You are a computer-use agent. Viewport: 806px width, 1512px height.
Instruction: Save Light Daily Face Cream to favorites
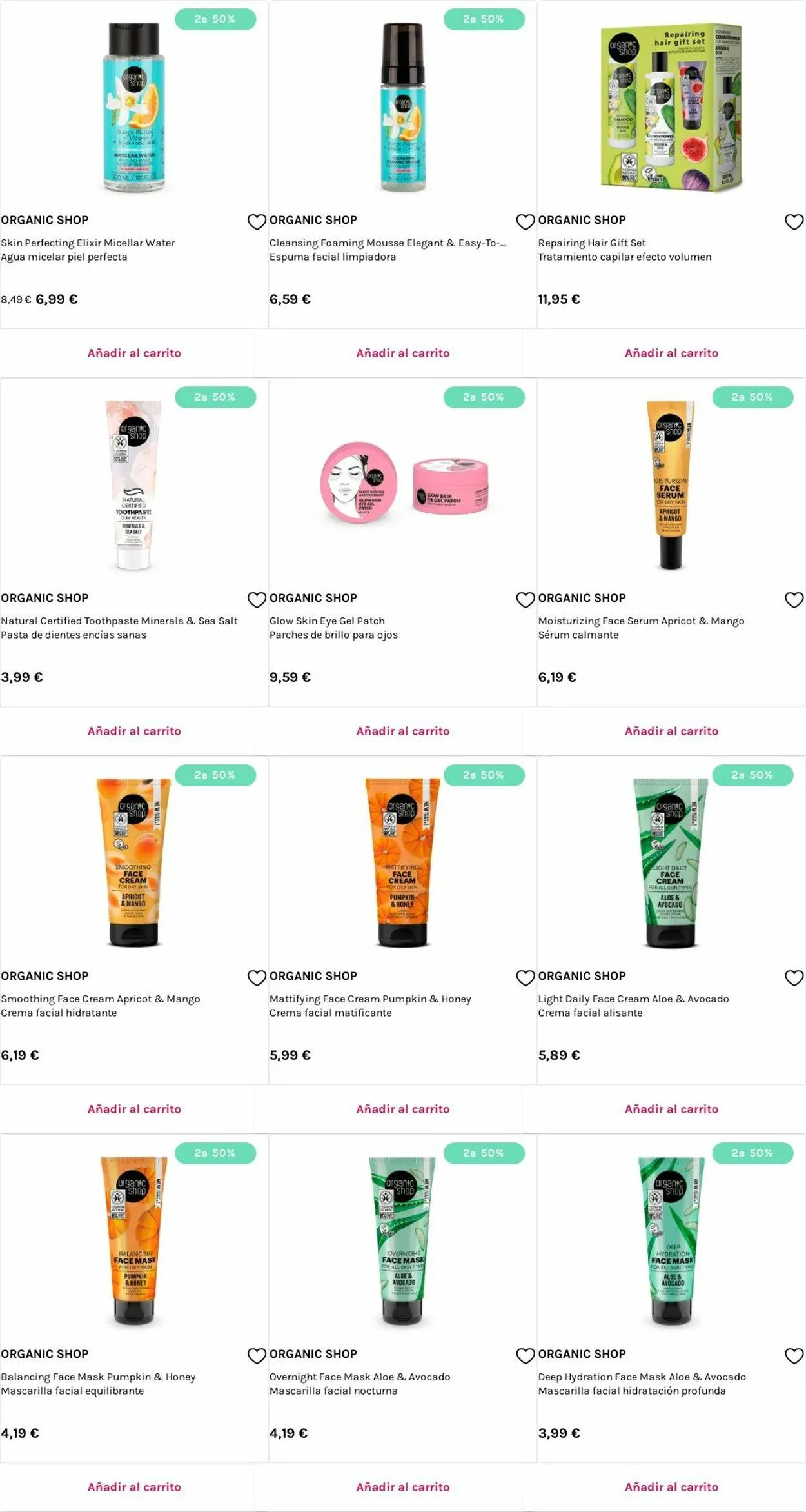pos(794,978)
